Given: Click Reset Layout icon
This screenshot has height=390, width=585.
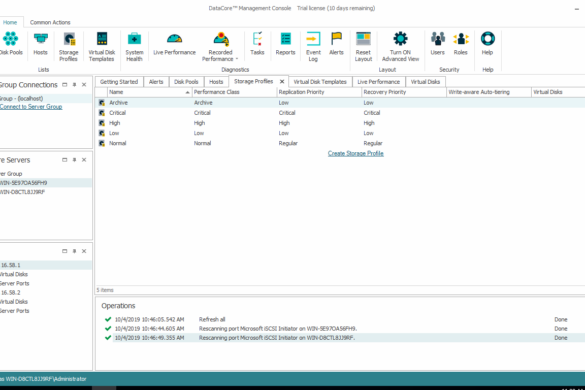Looking at the screenshot, I should pyautogui.click(x=363, y=46).
